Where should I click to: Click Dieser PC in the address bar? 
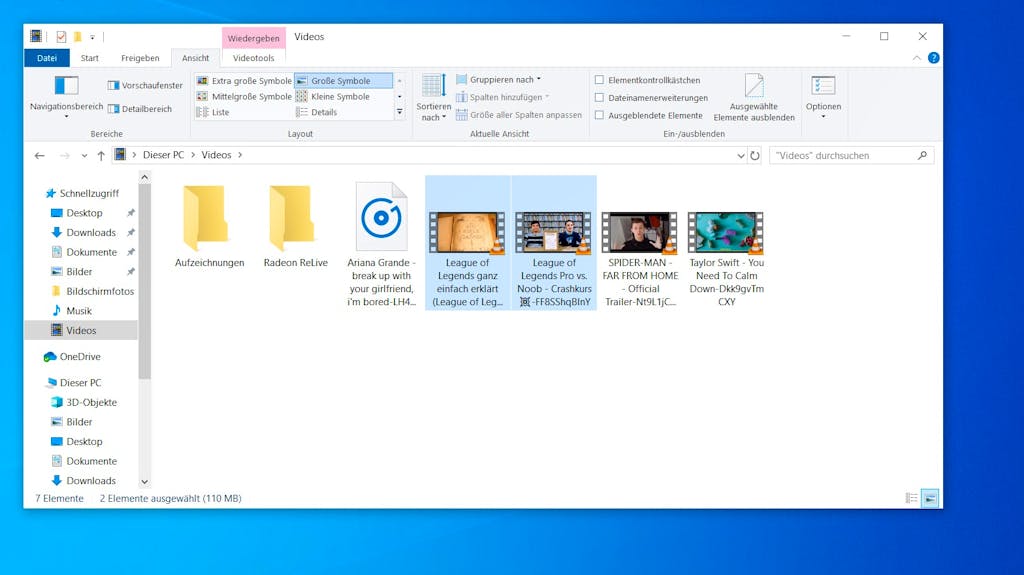pyautogui.click(x=163, y=155)
